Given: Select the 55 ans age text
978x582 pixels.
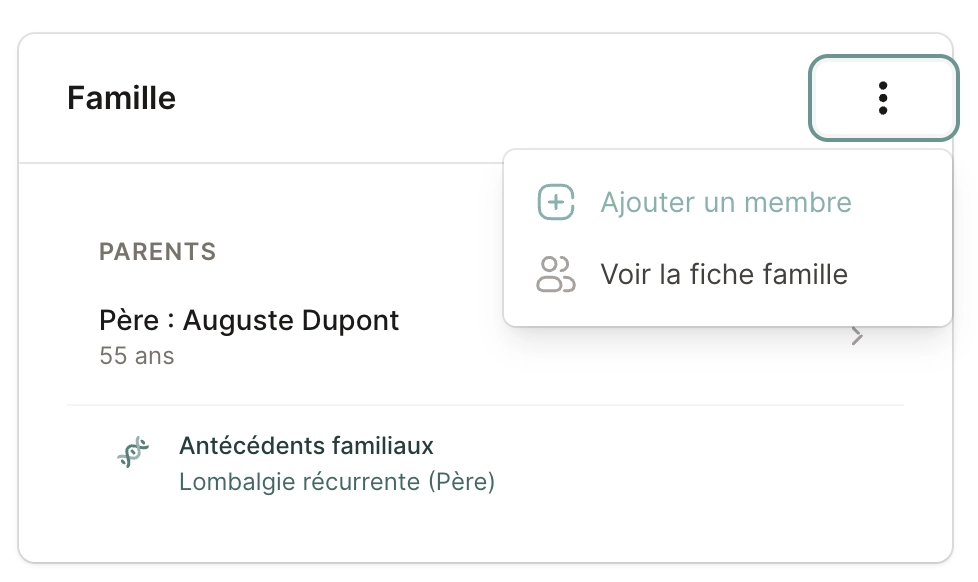Looking at the screenshot, I should (x=136, y=355).
